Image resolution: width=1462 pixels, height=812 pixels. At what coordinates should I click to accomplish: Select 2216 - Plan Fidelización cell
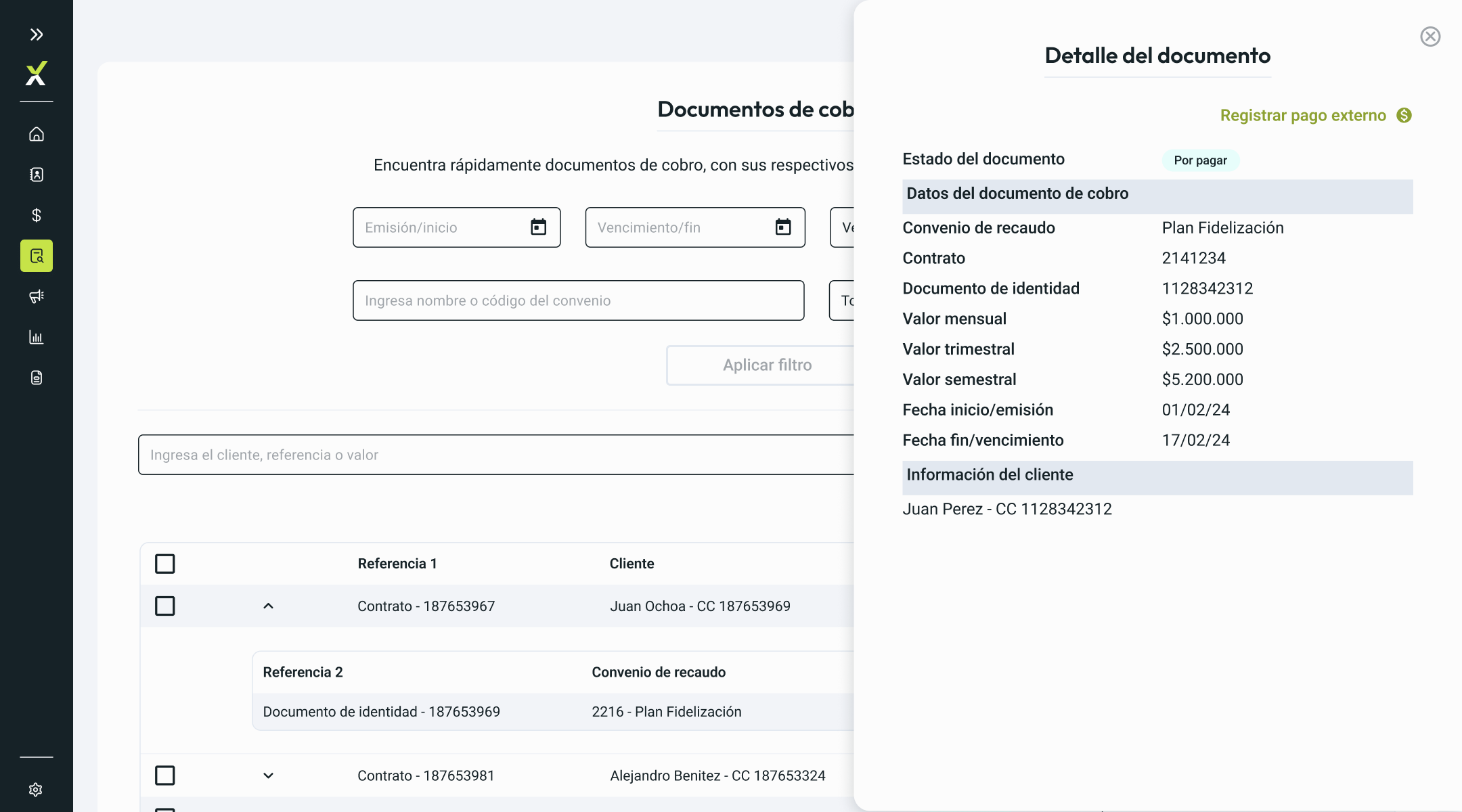[666, 712]
